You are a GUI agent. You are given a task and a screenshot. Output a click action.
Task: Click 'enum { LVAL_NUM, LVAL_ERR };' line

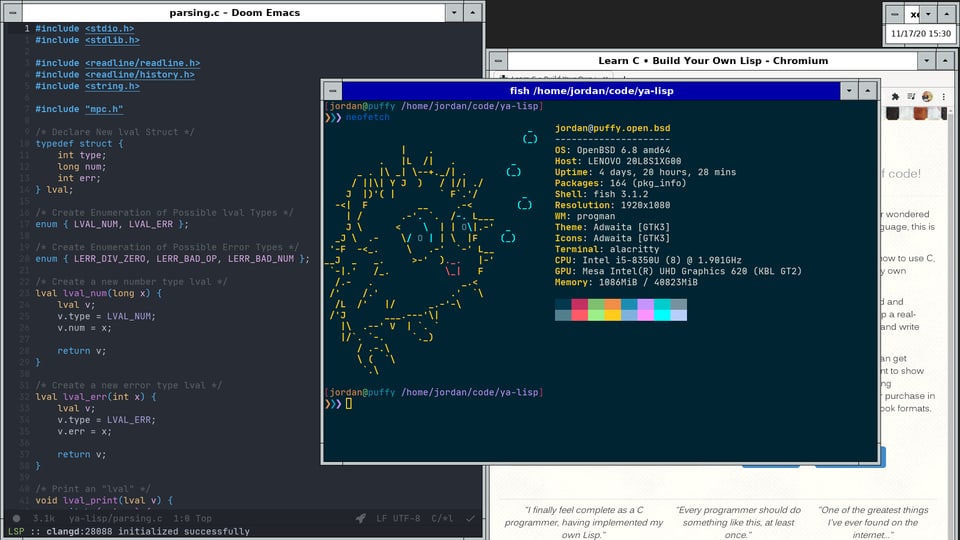[112, 225]
